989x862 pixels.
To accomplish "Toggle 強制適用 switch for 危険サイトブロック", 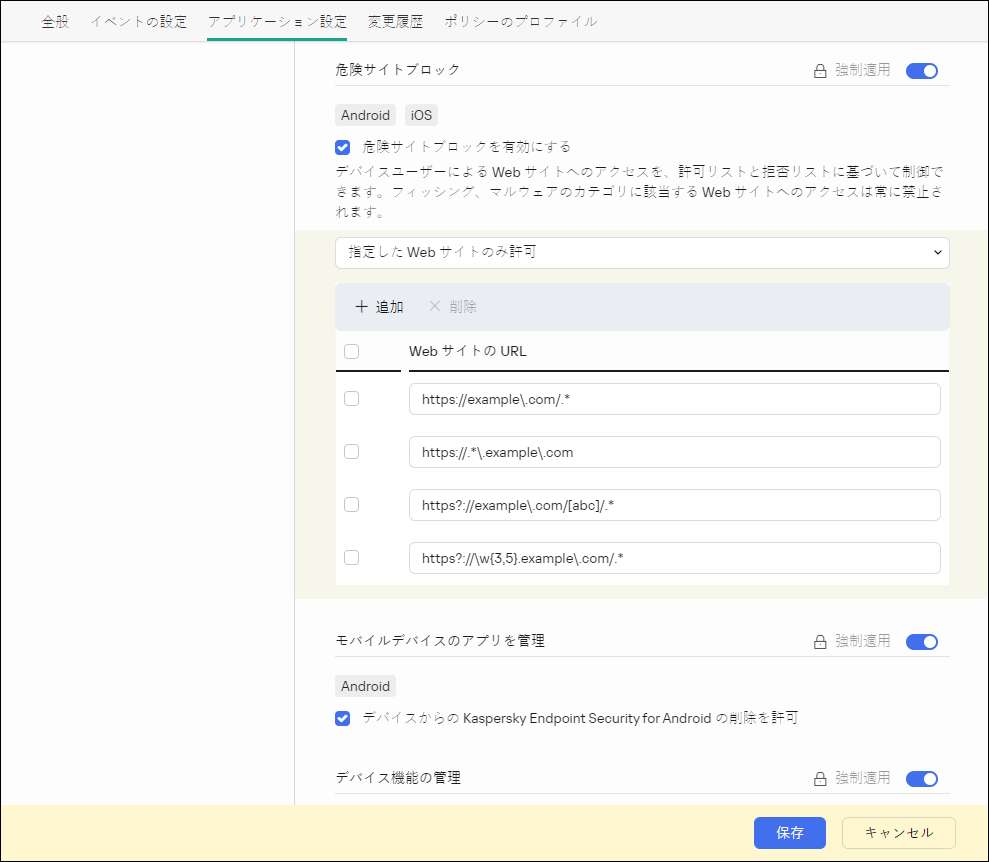I will tap(921, 71).
